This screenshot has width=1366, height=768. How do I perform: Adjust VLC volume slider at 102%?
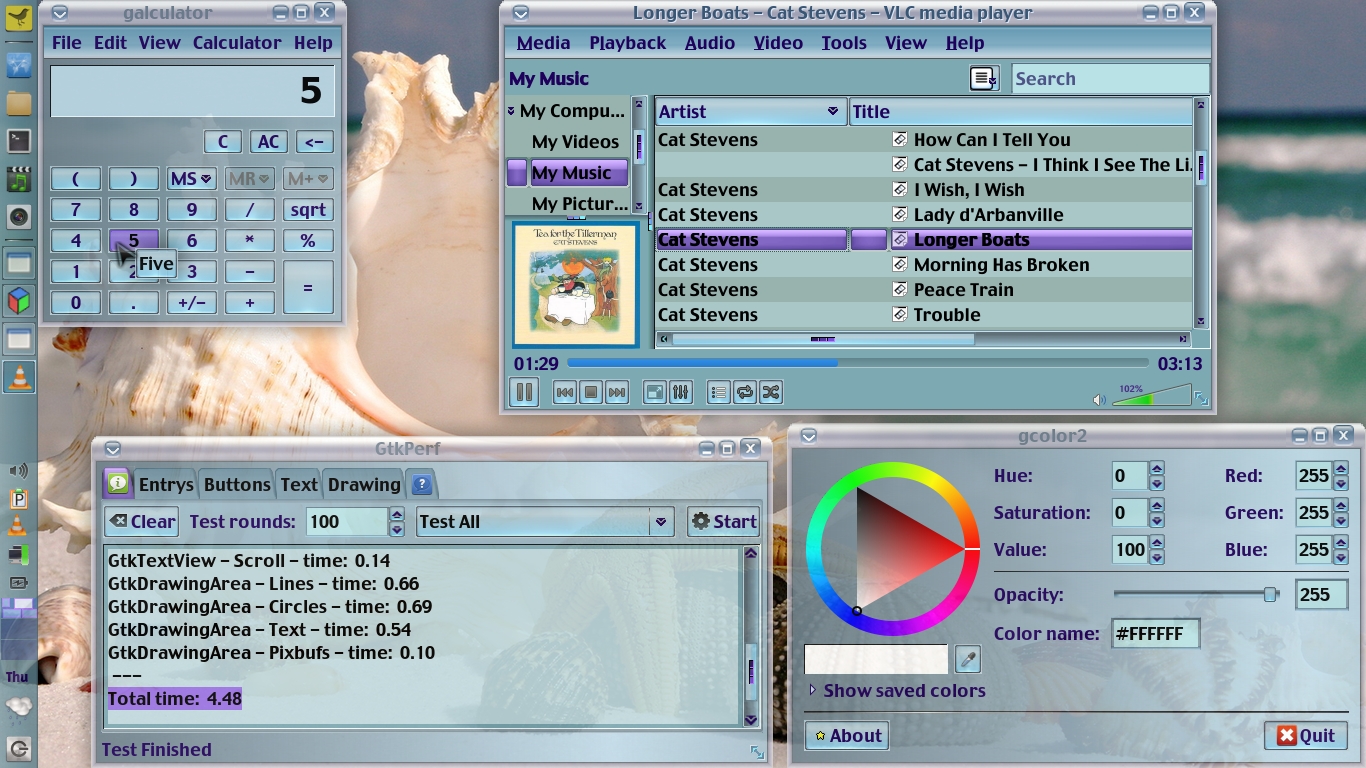[1151, 395]
